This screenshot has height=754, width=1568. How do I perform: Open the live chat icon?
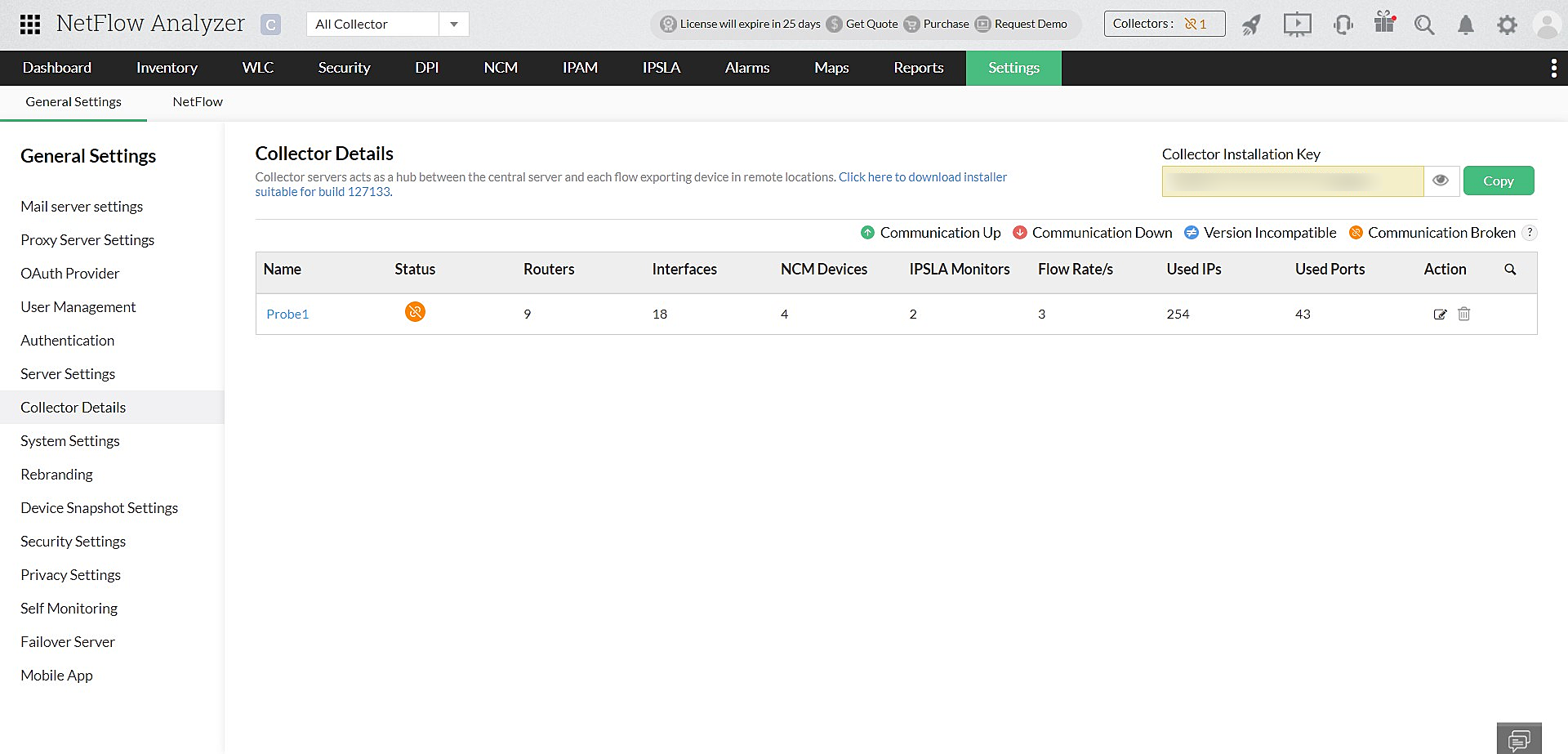point(1519,739)
